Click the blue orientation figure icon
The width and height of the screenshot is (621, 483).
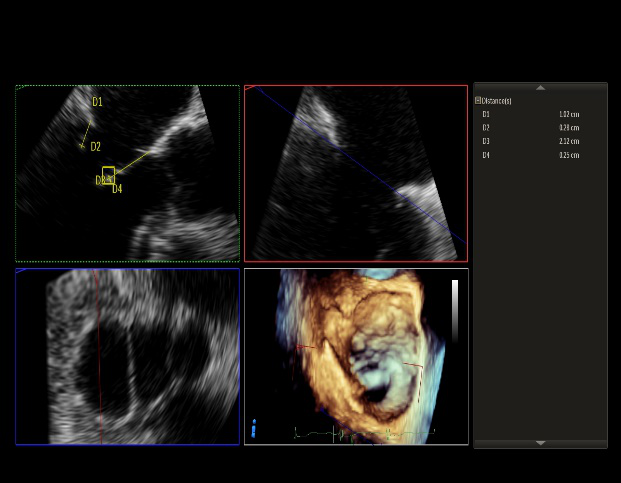tap(254, 428)
